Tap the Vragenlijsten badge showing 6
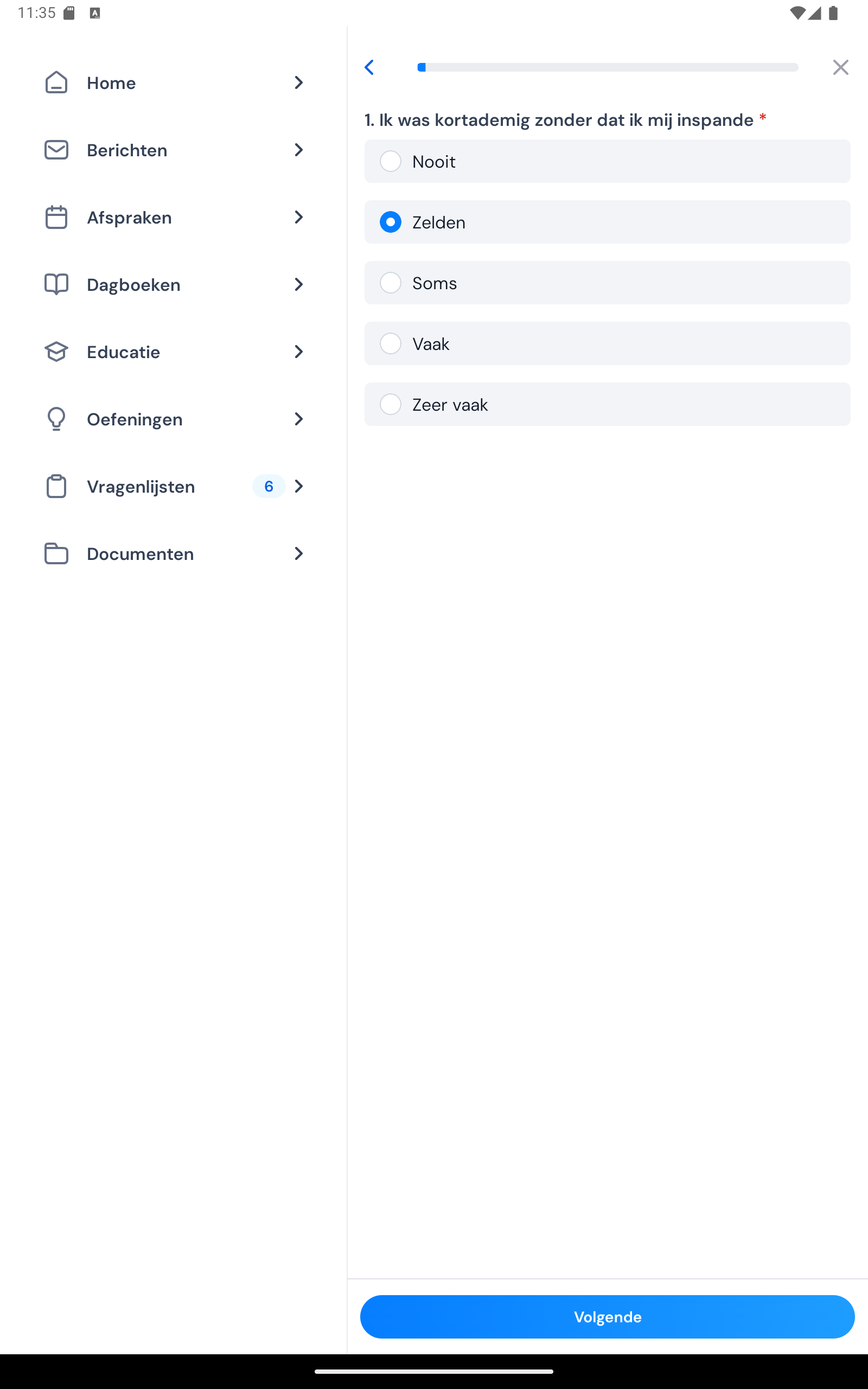The width and height of the screenshot is (868, 1389). coord(269,487)
